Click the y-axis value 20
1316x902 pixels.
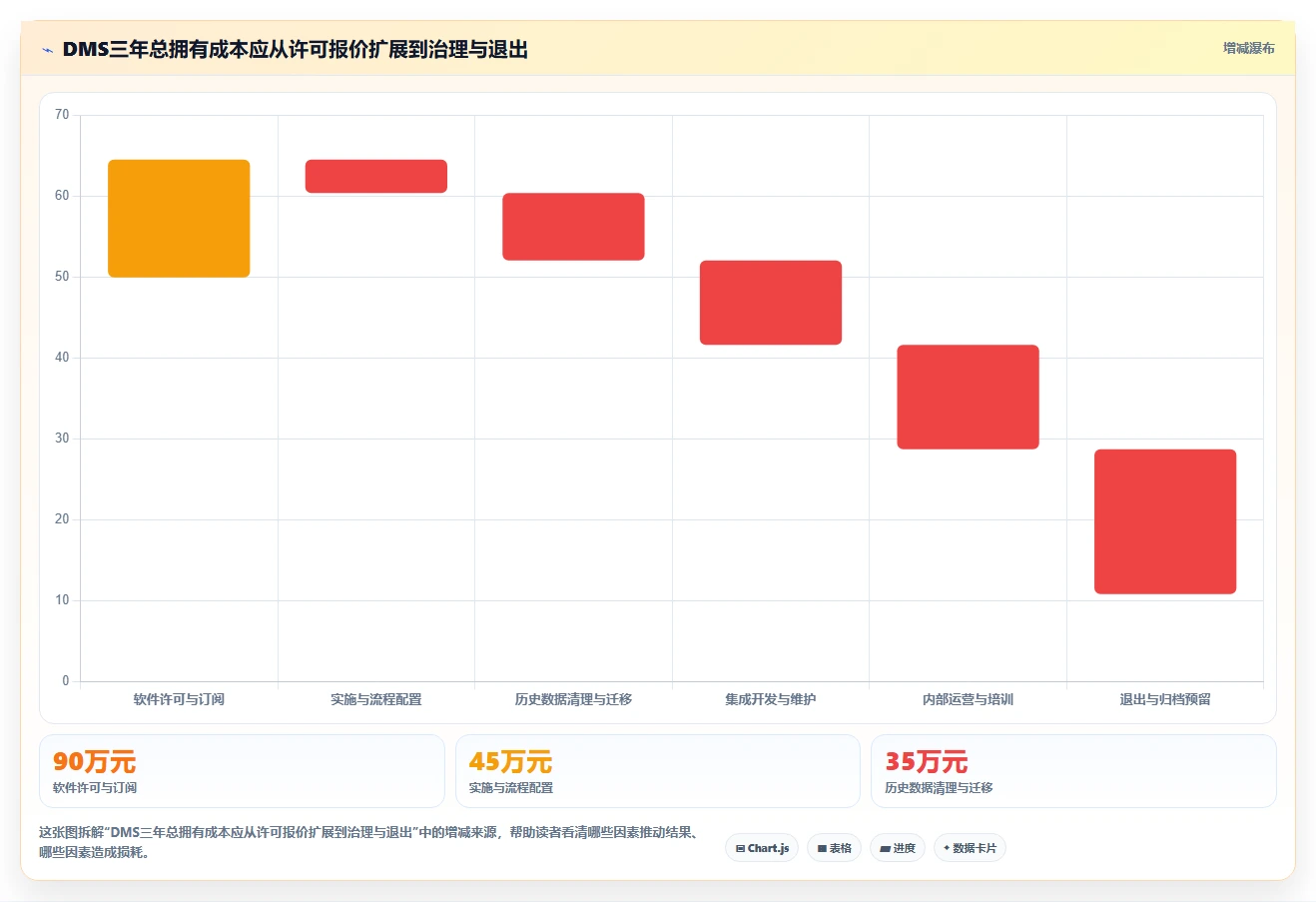62,519
